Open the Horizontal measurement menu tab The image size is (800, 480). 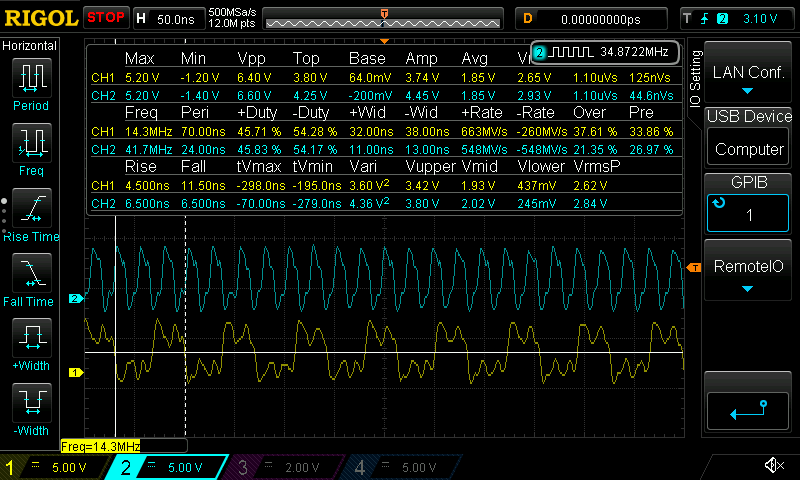(x=30, y=46)
